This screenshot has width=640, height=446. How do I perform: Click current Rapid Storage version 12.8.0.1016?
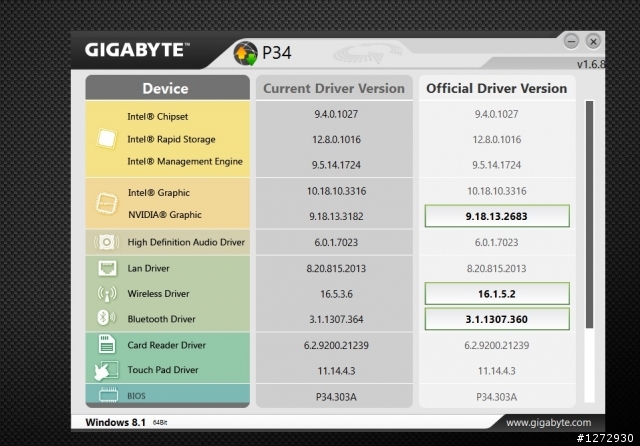point(336,140)
